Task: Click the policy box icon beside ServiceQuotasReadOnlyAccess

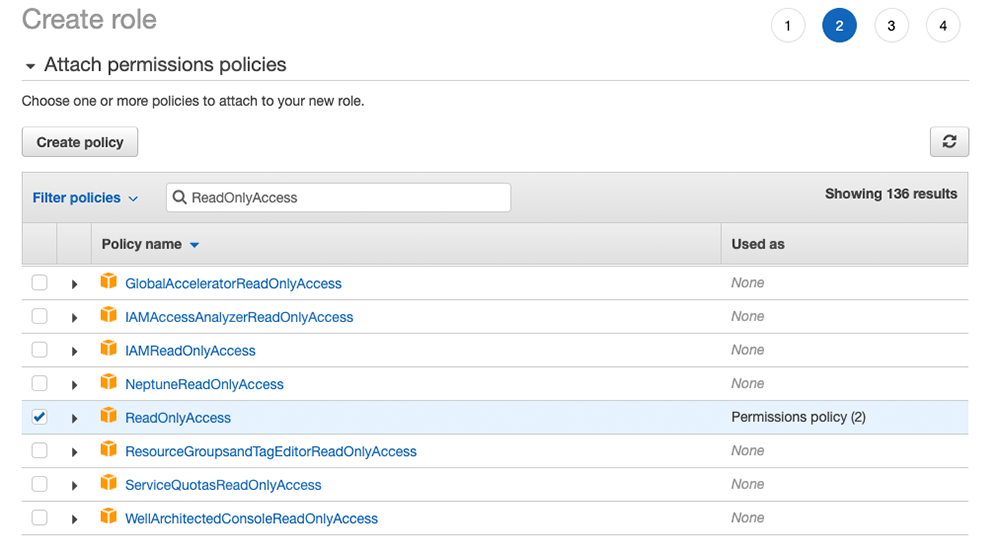Action: (x=108, y=483)
